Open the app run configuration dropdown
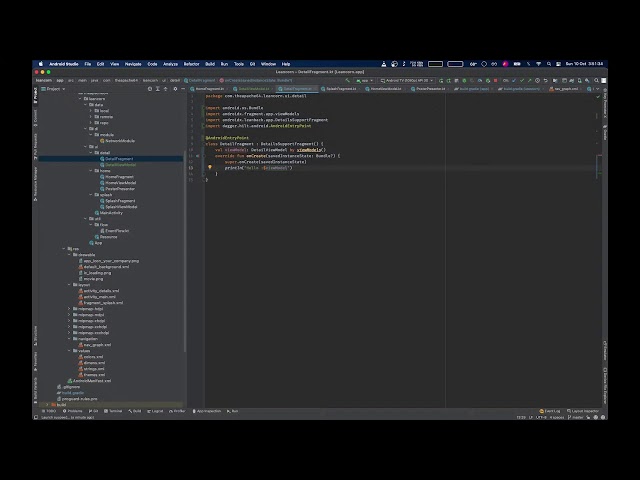Screen dimensions: 640x480 tap(364, 80)
